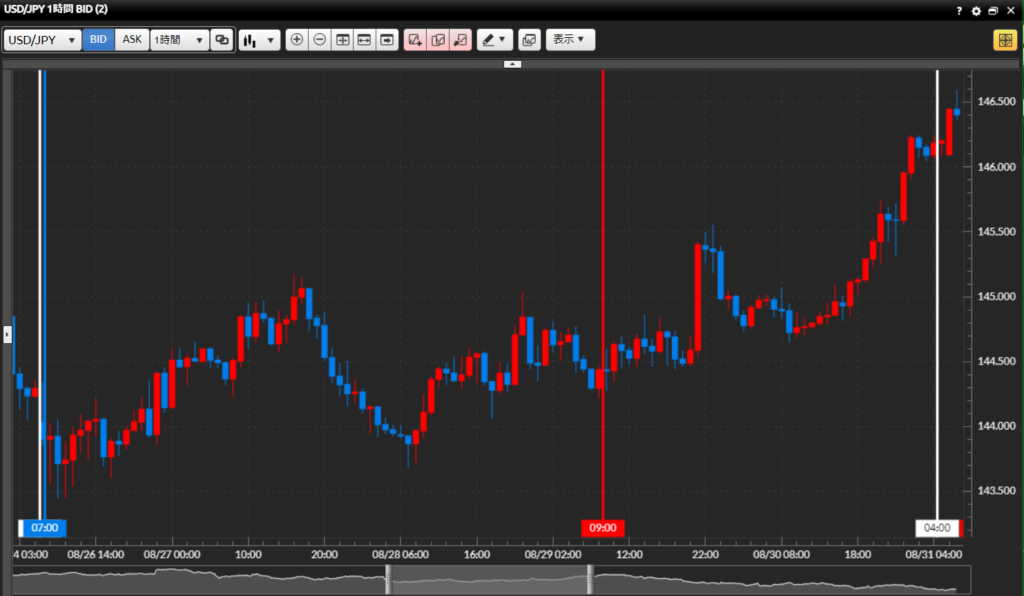Click the fit-chart-width horizontal arrows icon
Image resolution: width=1024 pixels, height=596 pixels.
tap(364, 40)
